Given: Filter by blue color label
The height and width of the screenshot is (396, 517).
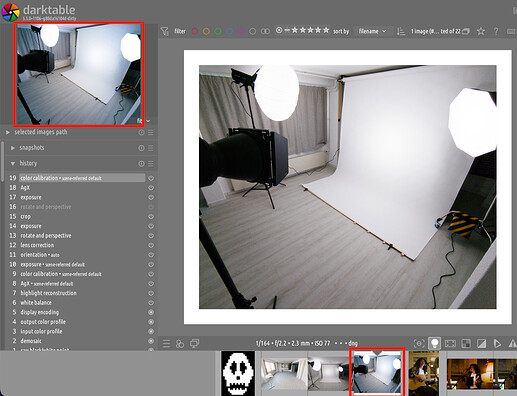Looking at the screenshot, I should pyautogui.click(x=229, y=31).
